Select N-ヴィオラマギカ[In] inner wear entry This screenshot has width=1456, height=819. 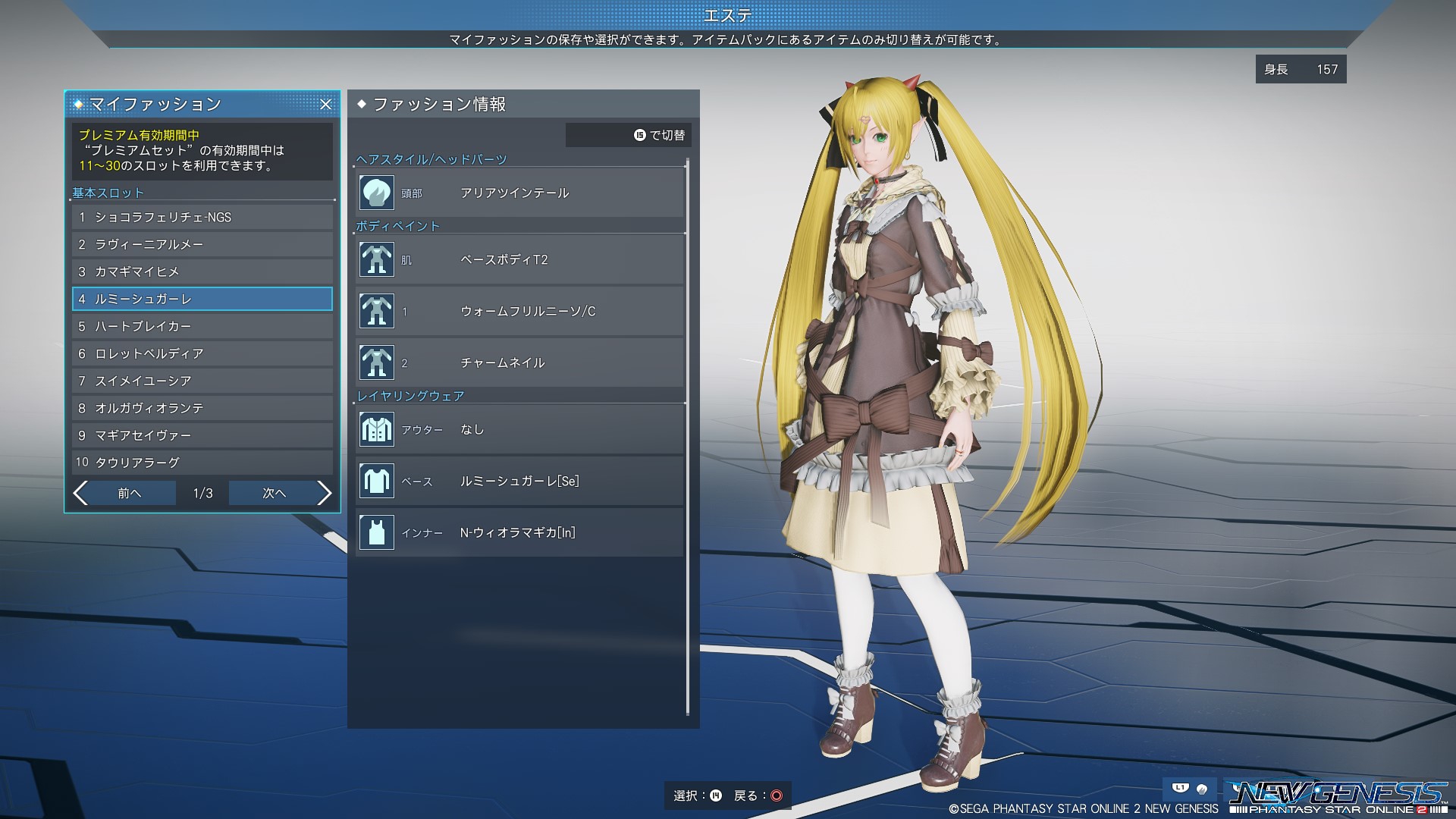pos(520,532)
